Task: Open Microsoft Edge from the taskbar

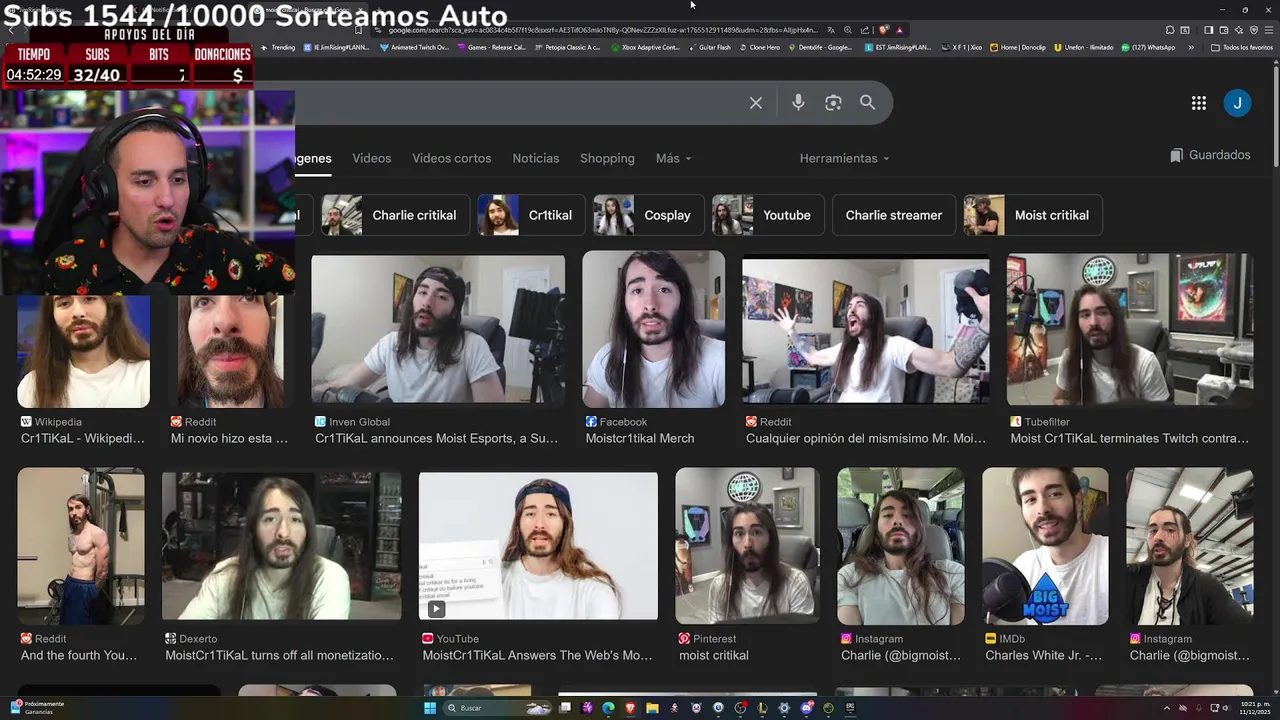Action: (608, 708)
